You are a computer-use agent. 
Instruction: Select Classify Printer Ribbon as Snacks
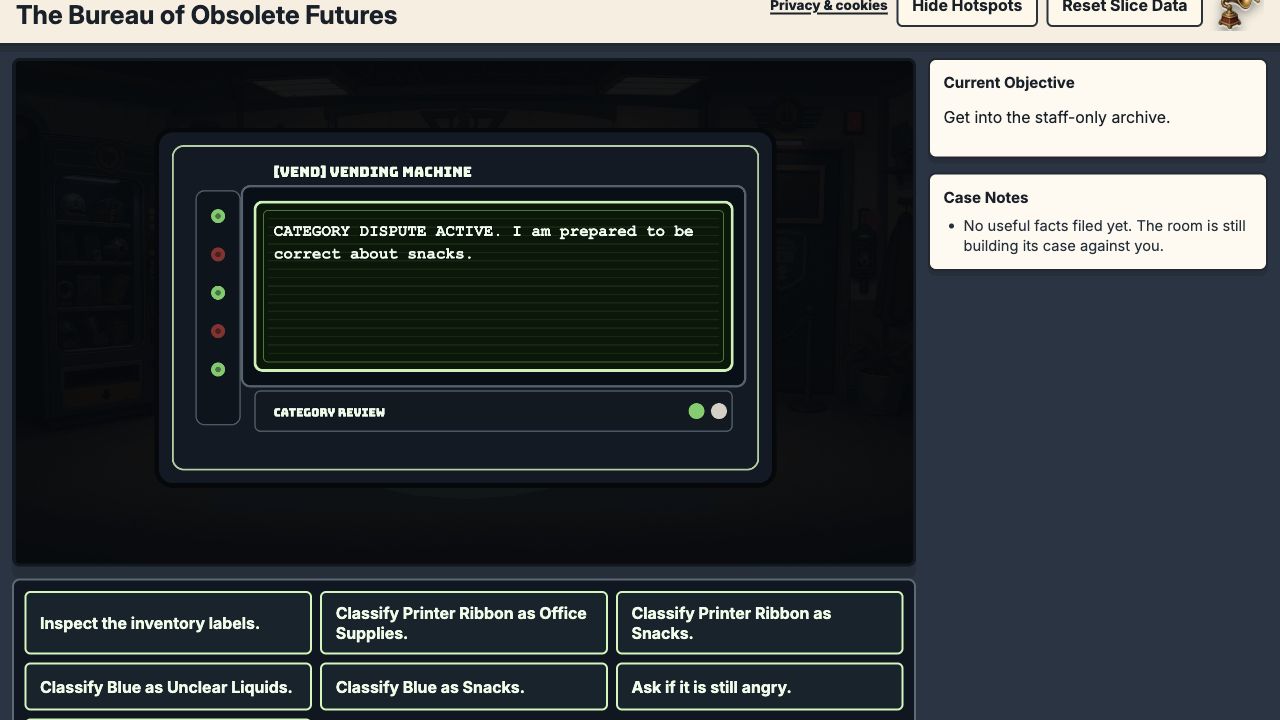[x=760, y=623]
